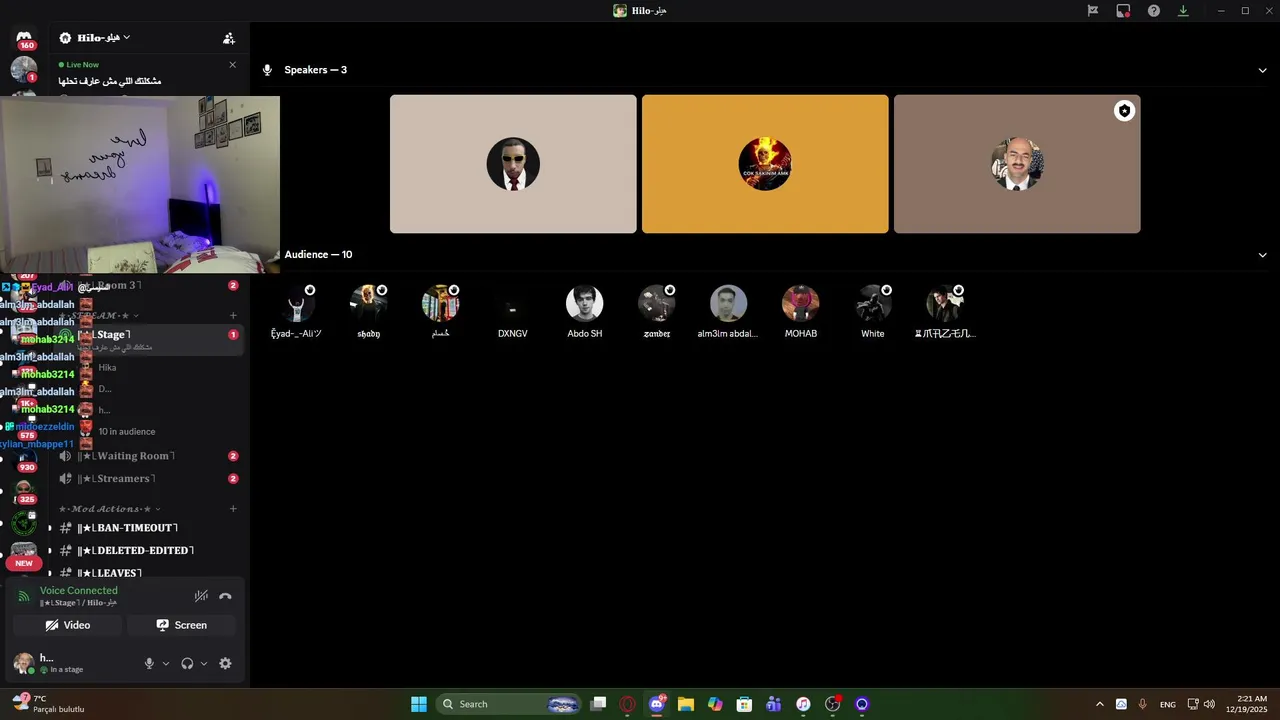This screenshot has width=1280, height=720.
Task: Collapse the Speakers section chevron
Action: (x=1262, y=70)
